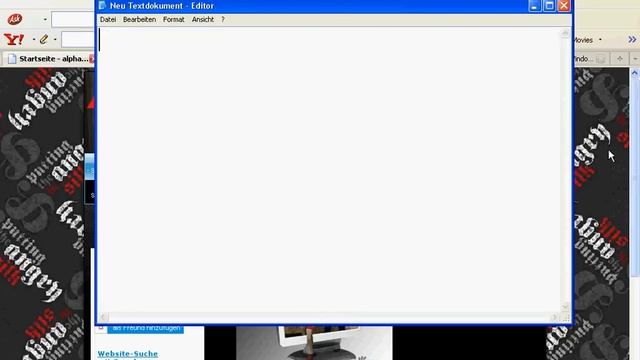
Task: Click the Editor window resize grip
Action: pos(566,317)
